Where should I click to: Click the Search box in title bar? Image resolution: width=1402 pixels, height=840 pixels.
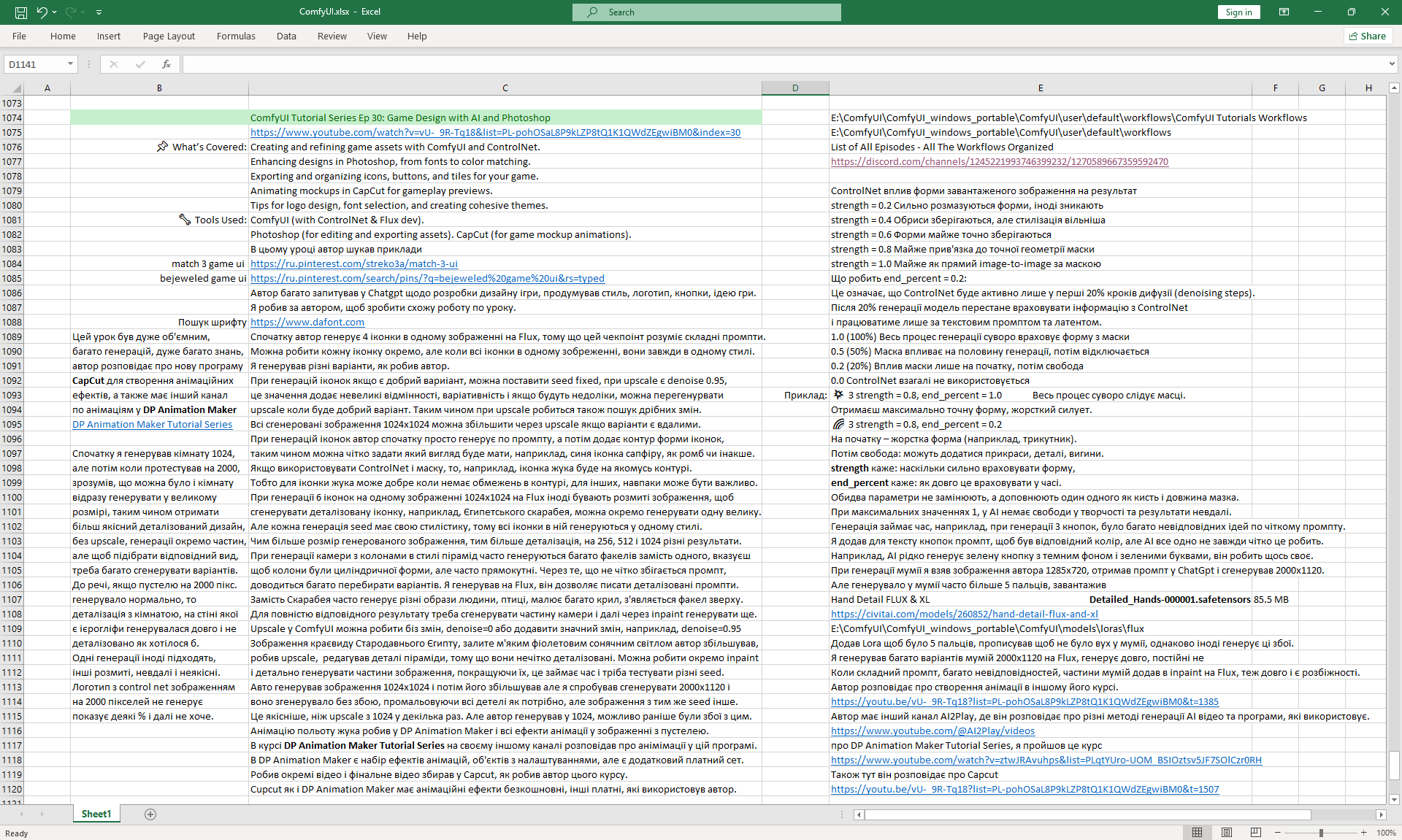click(706, 12)
